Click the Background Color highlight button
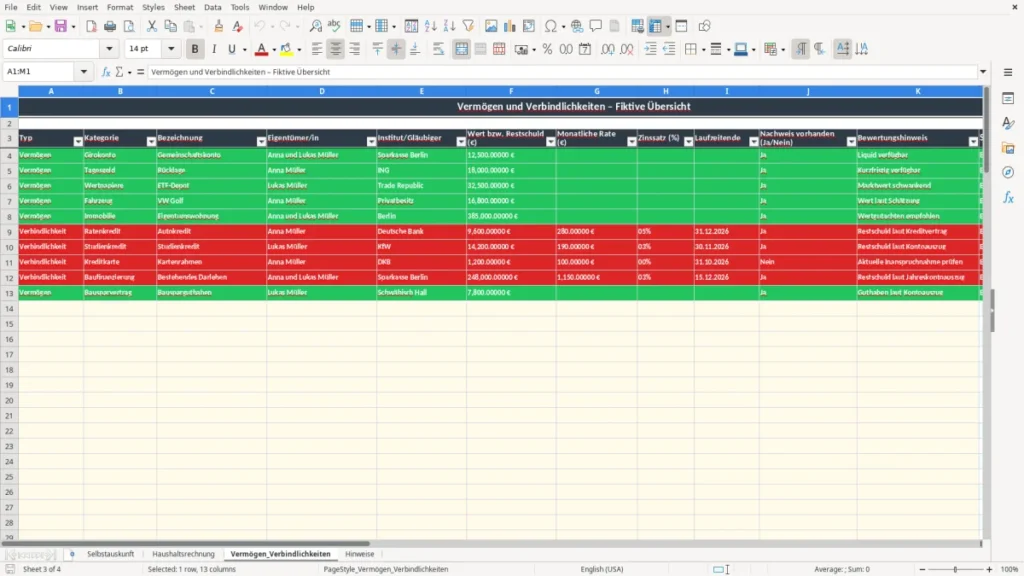 click(x=286, y=49)
